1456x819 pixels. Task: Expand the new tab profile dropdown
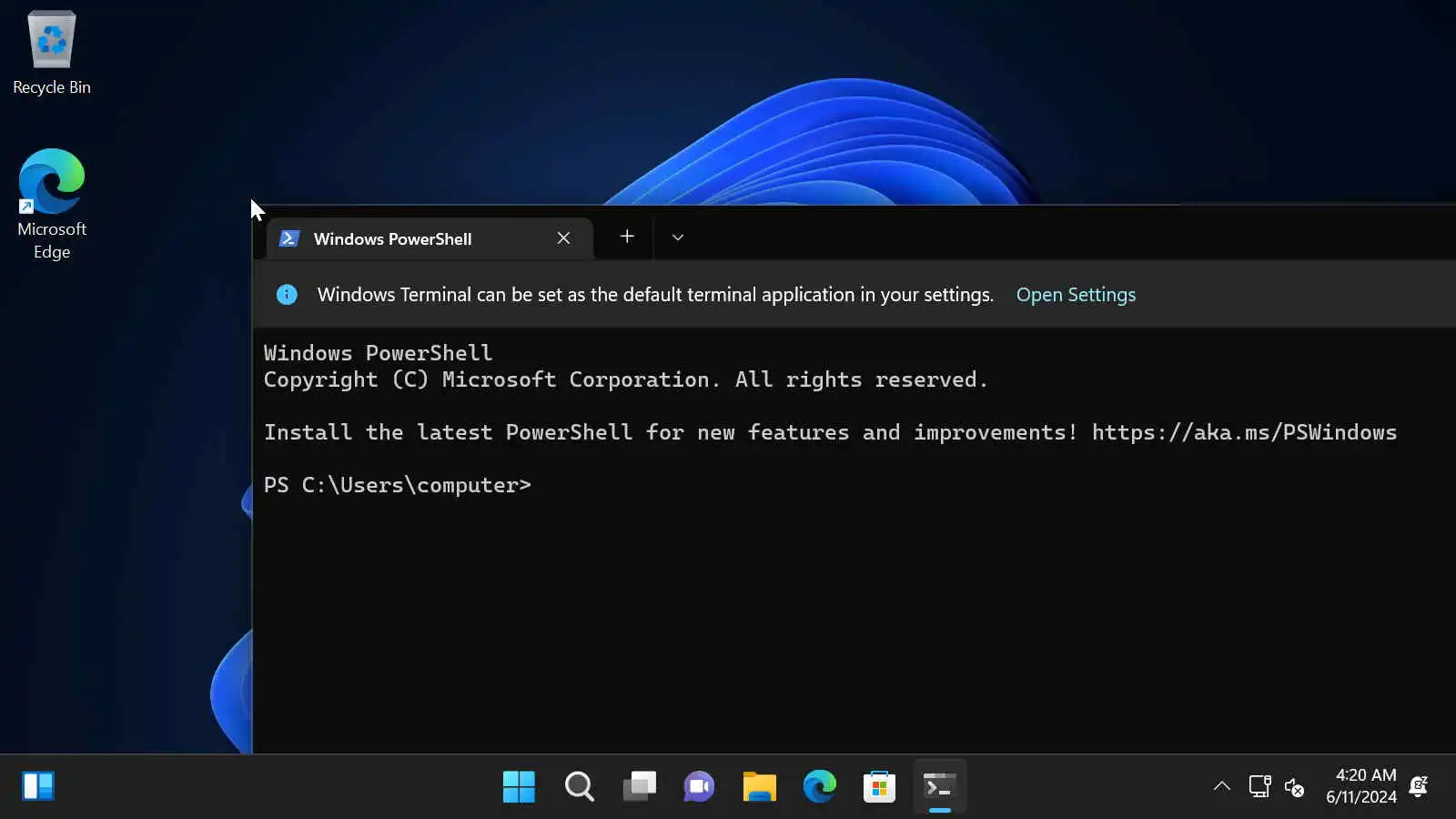[x=678, y=238]
